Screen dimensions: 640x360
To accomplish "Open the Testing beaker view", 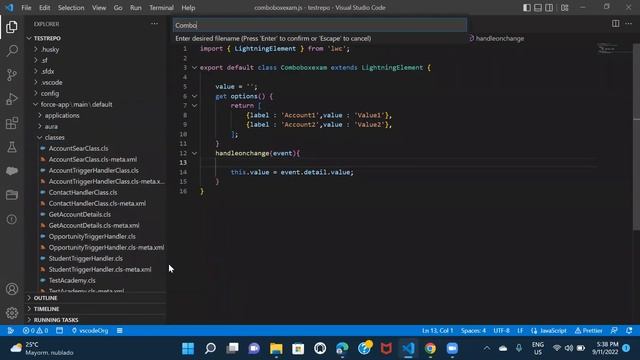I will point(12,147).
